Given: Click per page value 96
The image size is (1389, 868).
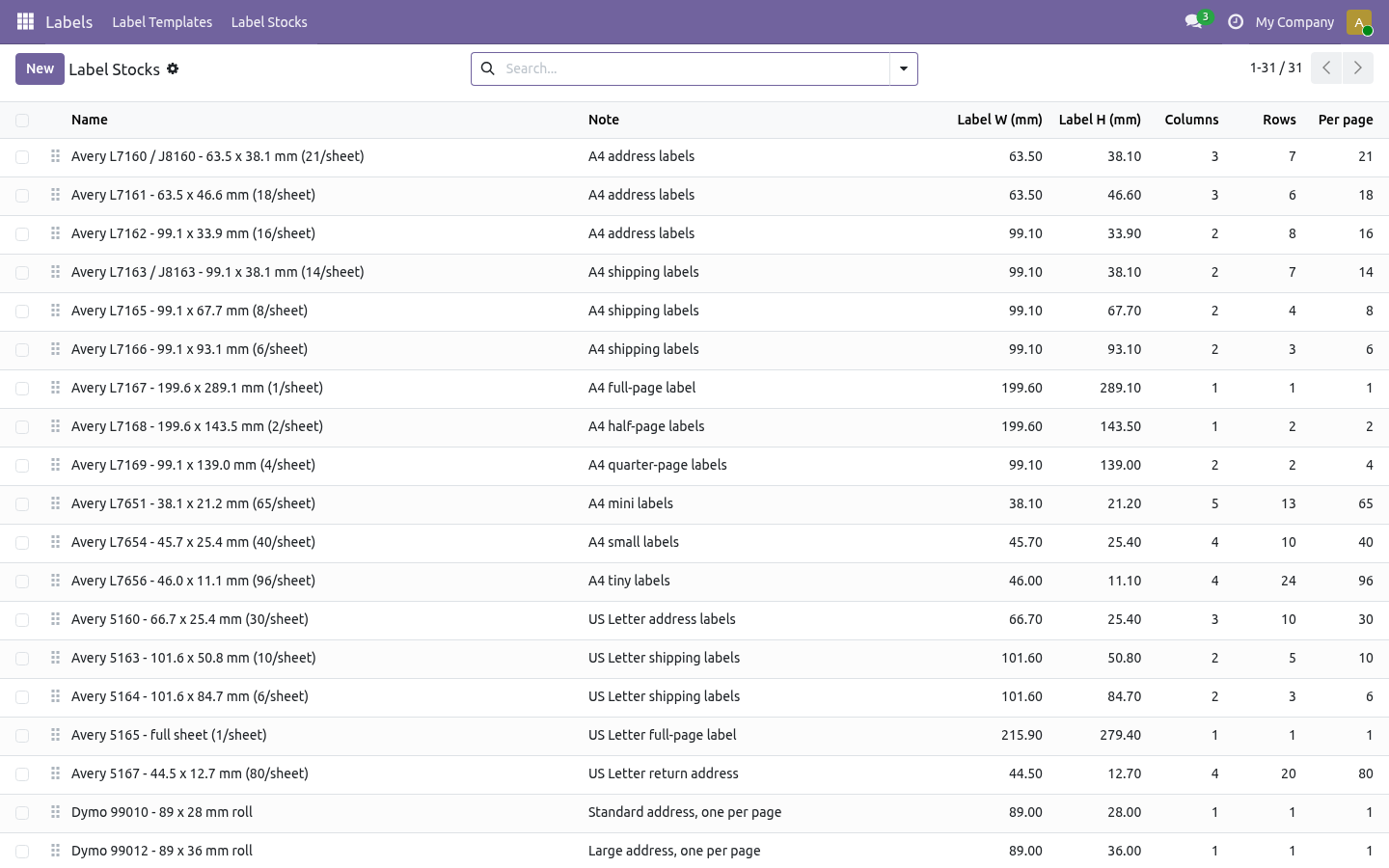Looking at the screenshot, I should pyautogui.click(x=1365, y=581).
